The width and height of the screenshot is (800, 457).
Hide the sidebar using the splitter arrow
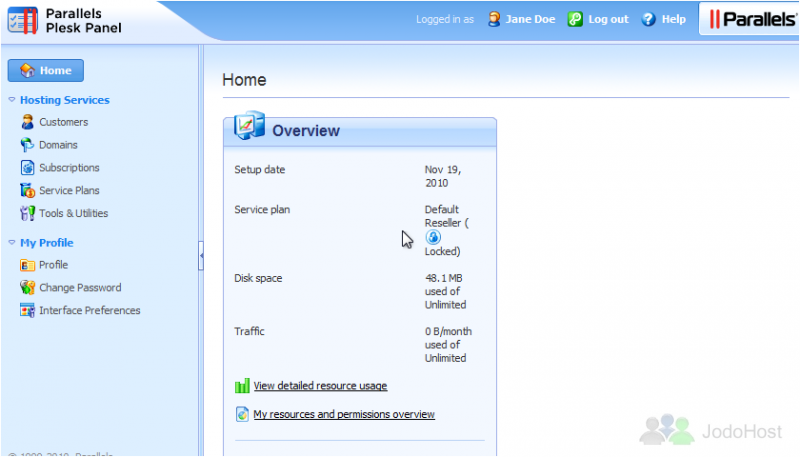(201, 256)
